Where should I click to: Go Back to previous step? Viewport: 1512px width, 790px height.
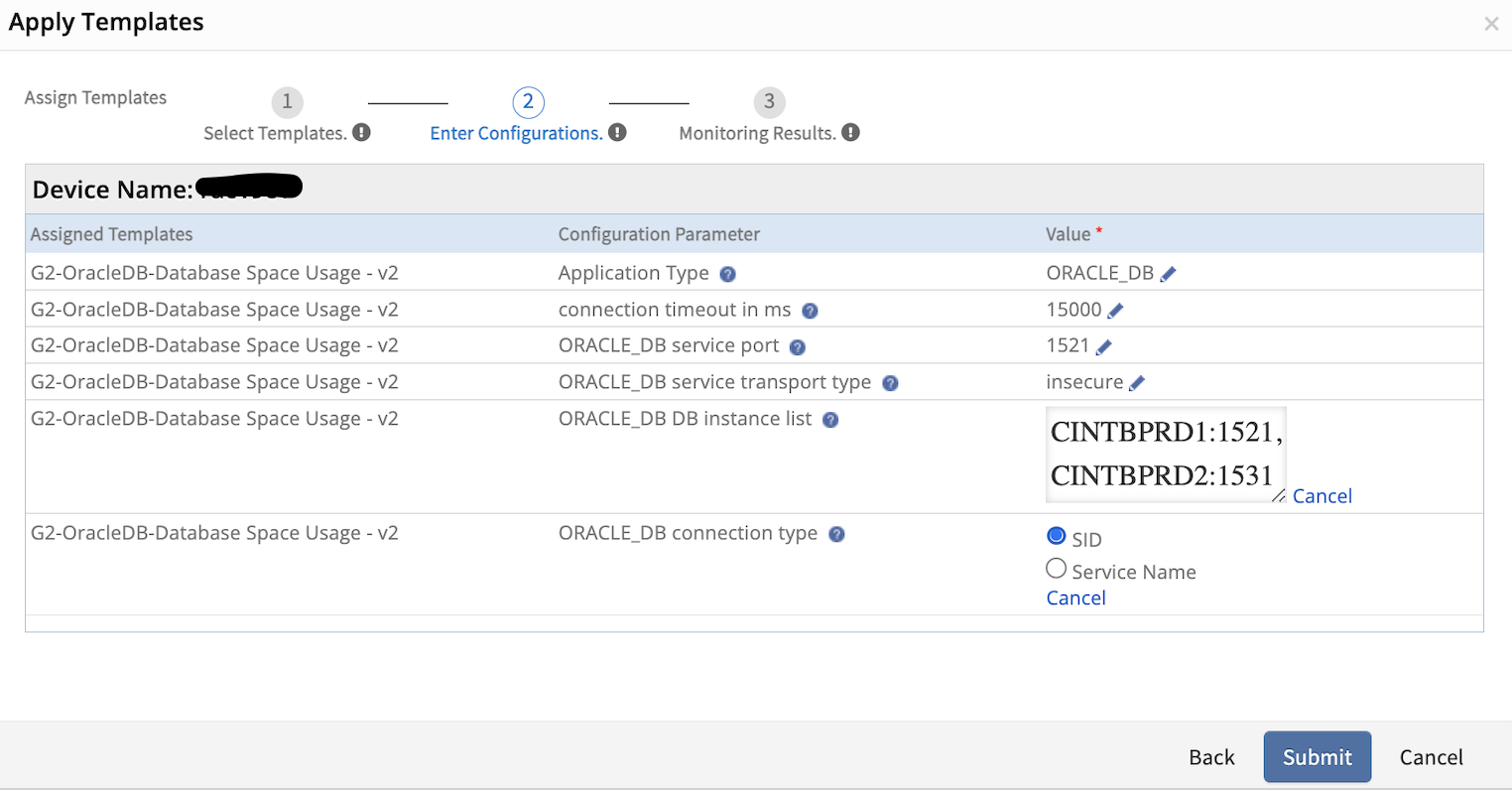tap(1211, 757)
